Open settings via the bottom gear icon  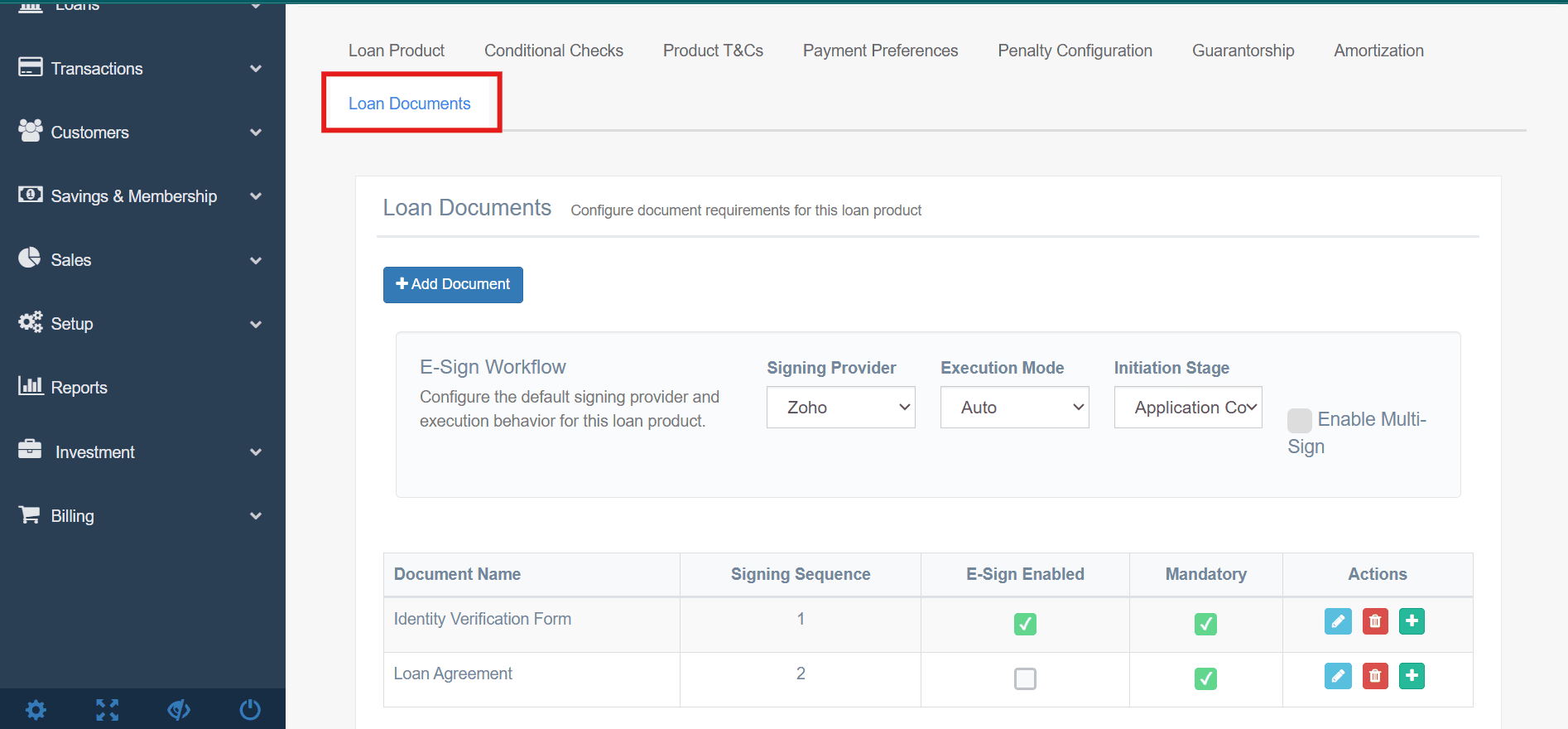click(36, 710)
